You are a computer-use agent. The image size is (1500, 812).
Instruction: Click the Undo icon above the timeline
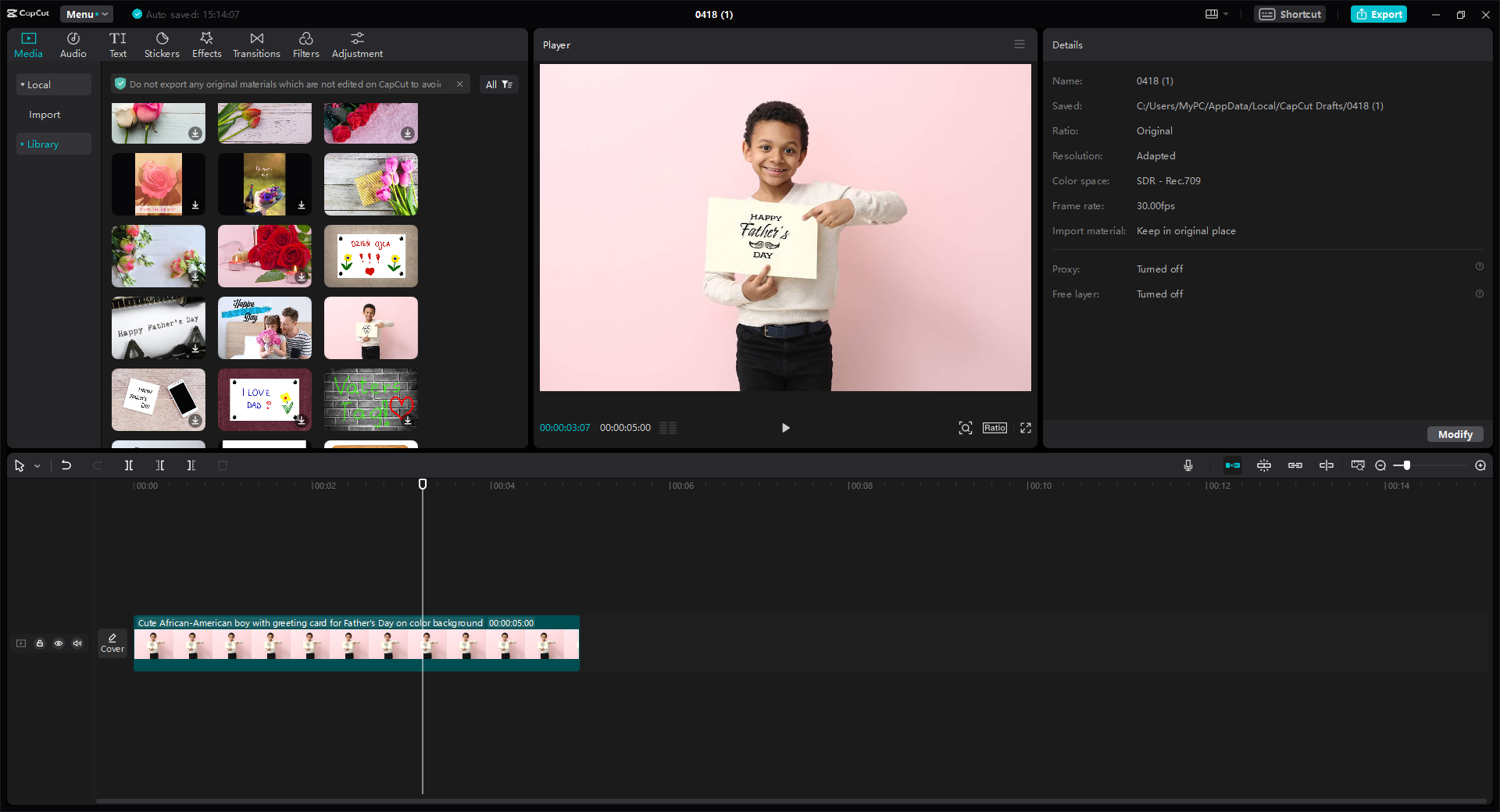(x=66, y=465)
